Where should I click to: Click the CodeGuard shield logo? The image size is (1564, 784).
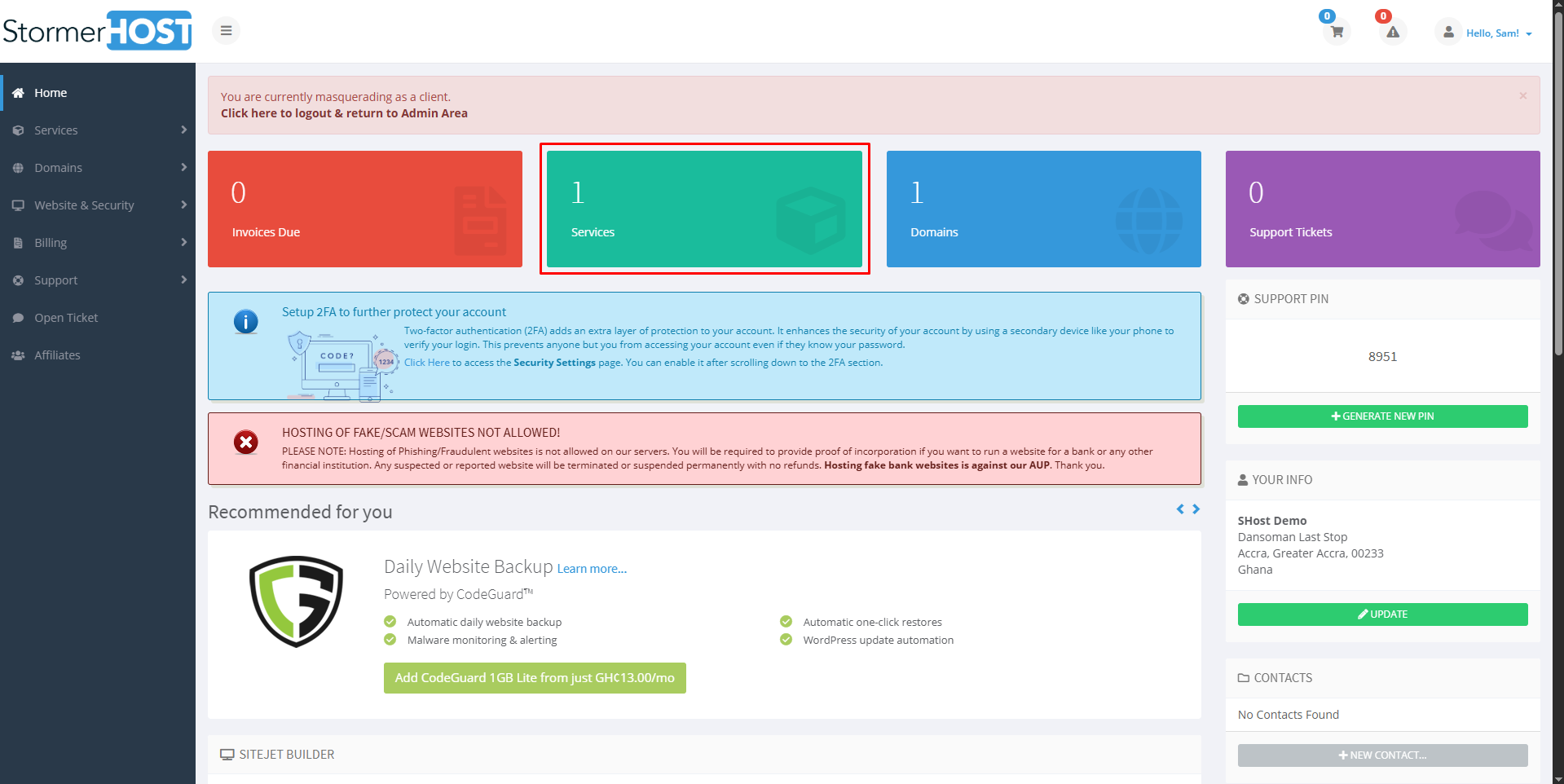click(296, 601)
